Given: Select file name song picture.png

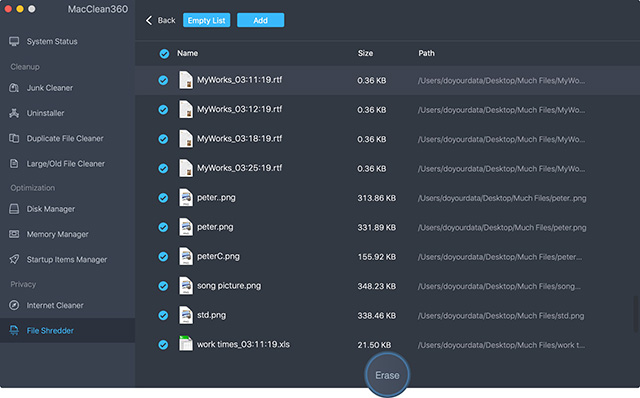Looking at the screenshot, I should point(229,286).
